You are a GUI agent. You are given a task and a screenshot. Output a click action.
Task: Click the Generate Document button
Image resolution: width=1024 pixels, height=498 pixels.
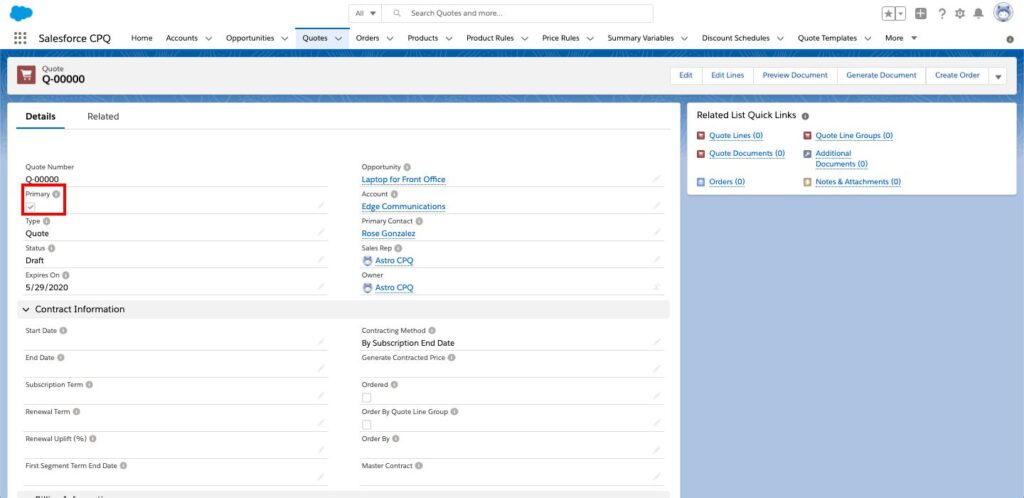pyautogui.click(x=882, y=75)
